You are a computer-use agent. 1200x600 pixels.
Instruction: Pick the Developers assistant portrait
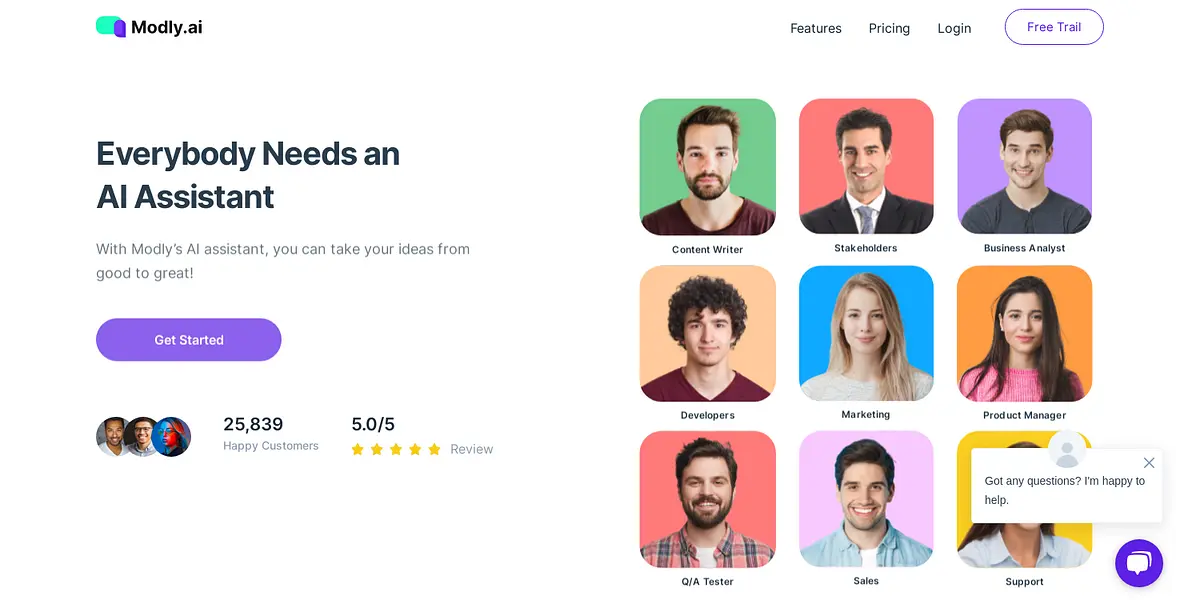(x=708, y=333)
